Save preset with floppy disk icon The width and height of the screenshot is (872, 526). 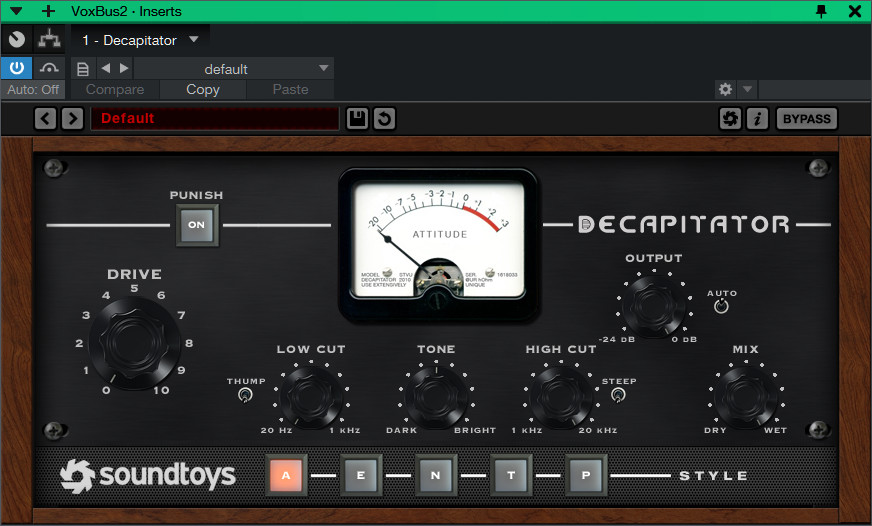(357, 118)
